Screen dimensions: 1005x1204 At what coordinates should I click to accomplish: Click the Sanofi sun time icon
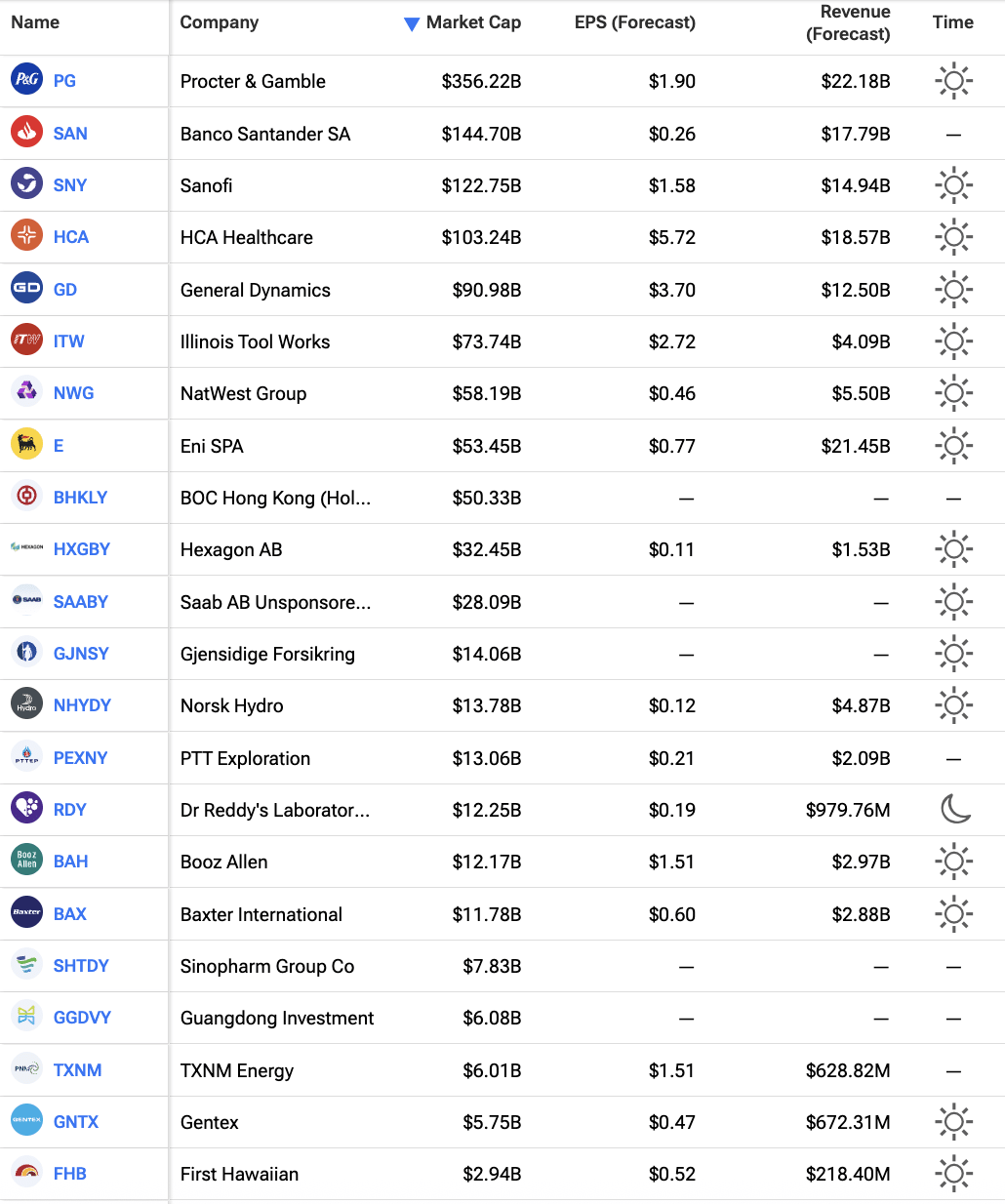tap(953, 185)
